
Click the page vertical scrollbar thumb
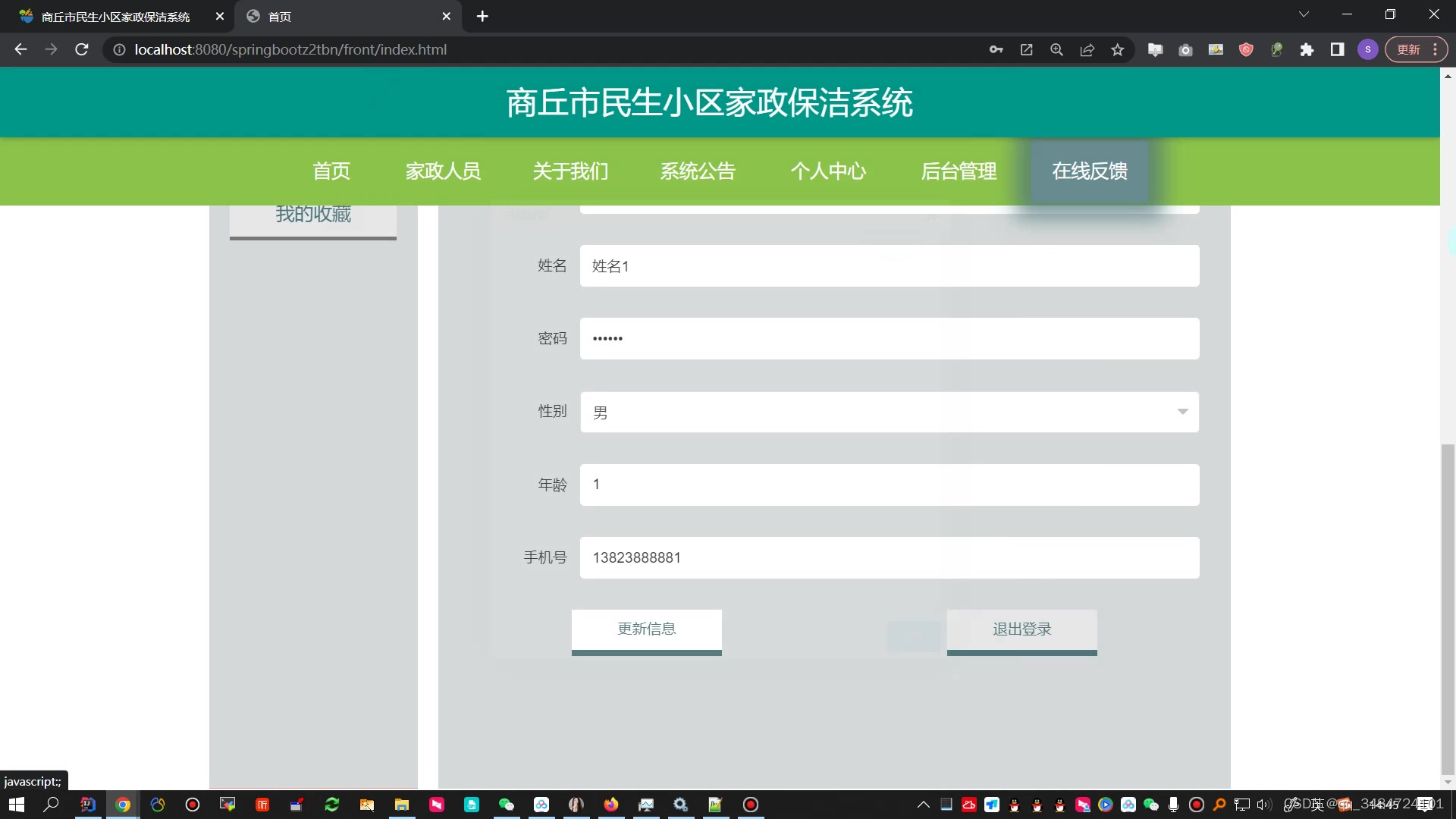coord(1448,607)
